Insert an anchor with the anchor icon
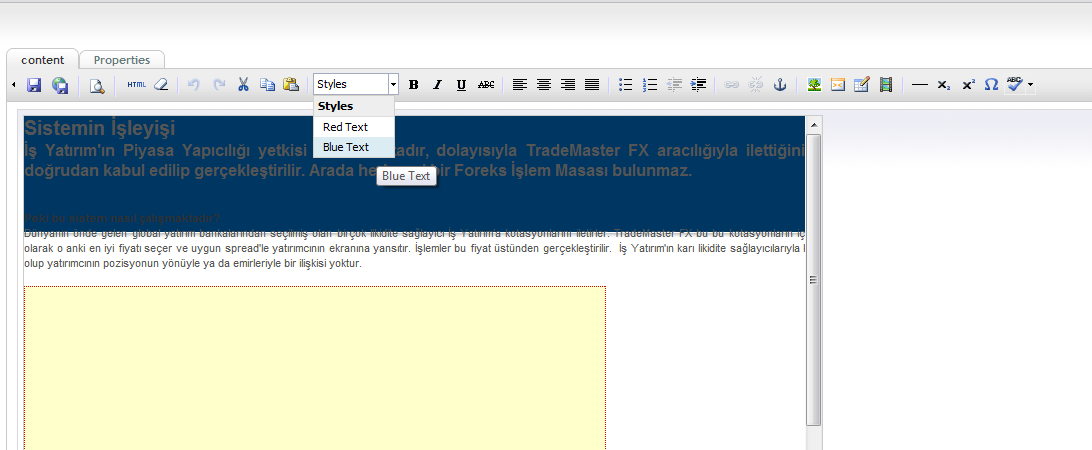Screen dimensions: 1092x450 click(x=781, y=85)
